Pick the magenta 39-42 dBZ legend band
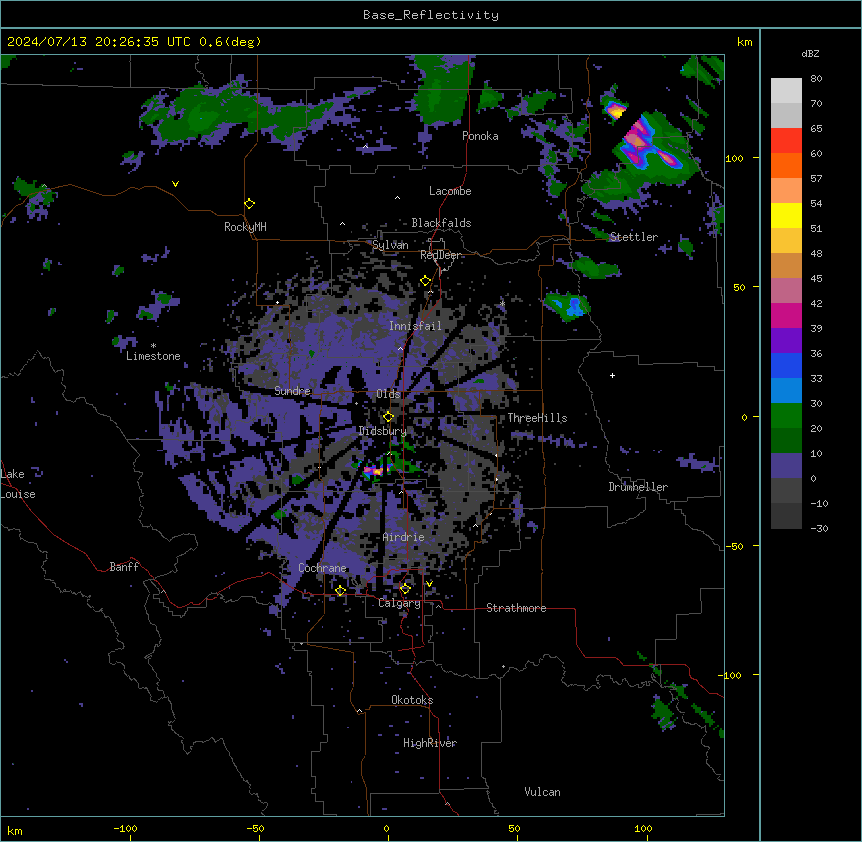862x842 pixels. coord(786,315)
